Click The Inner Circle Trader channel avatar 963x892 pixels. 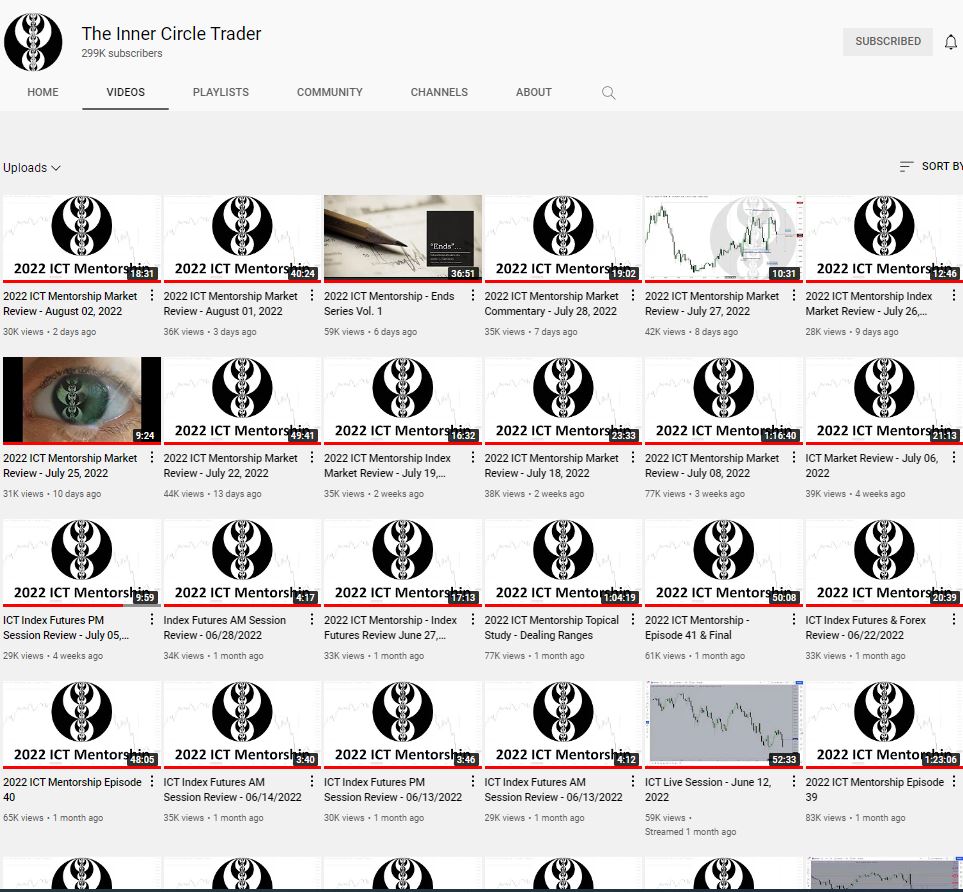pyautogui.click(x=33, y=42)
